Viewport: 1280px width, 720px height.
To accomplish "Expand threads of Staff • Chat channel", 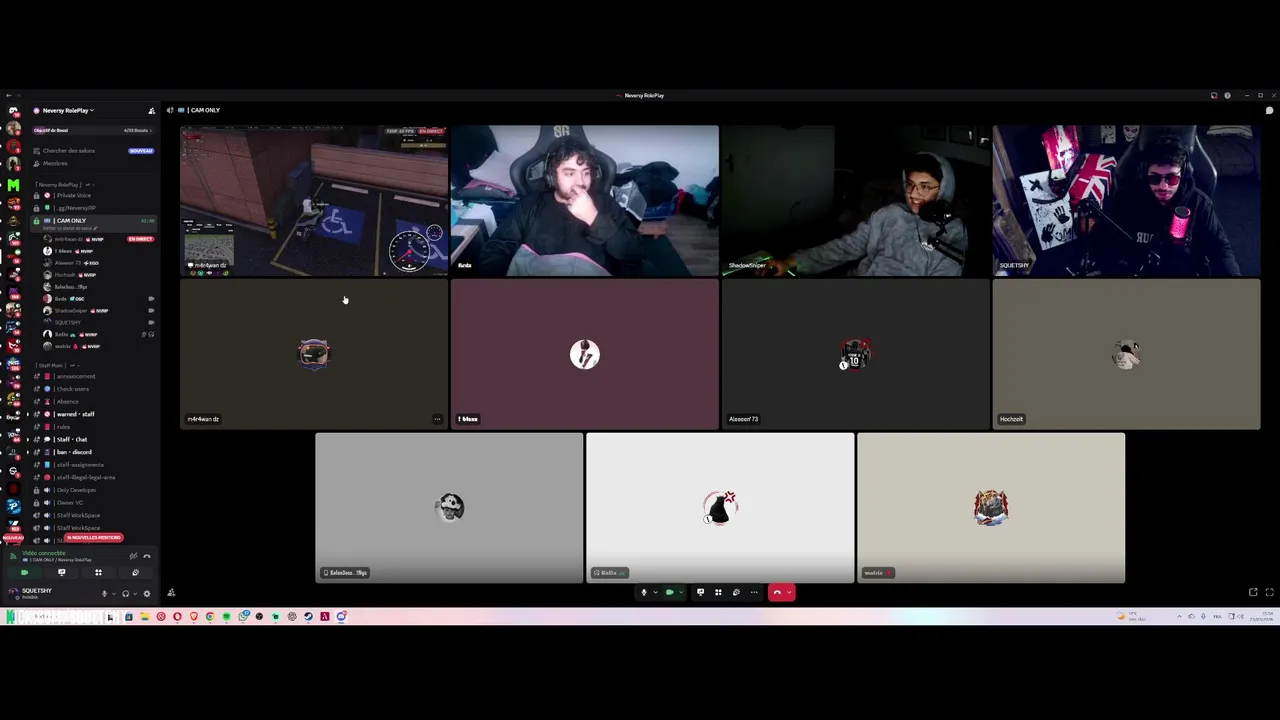I will (28, 439).
